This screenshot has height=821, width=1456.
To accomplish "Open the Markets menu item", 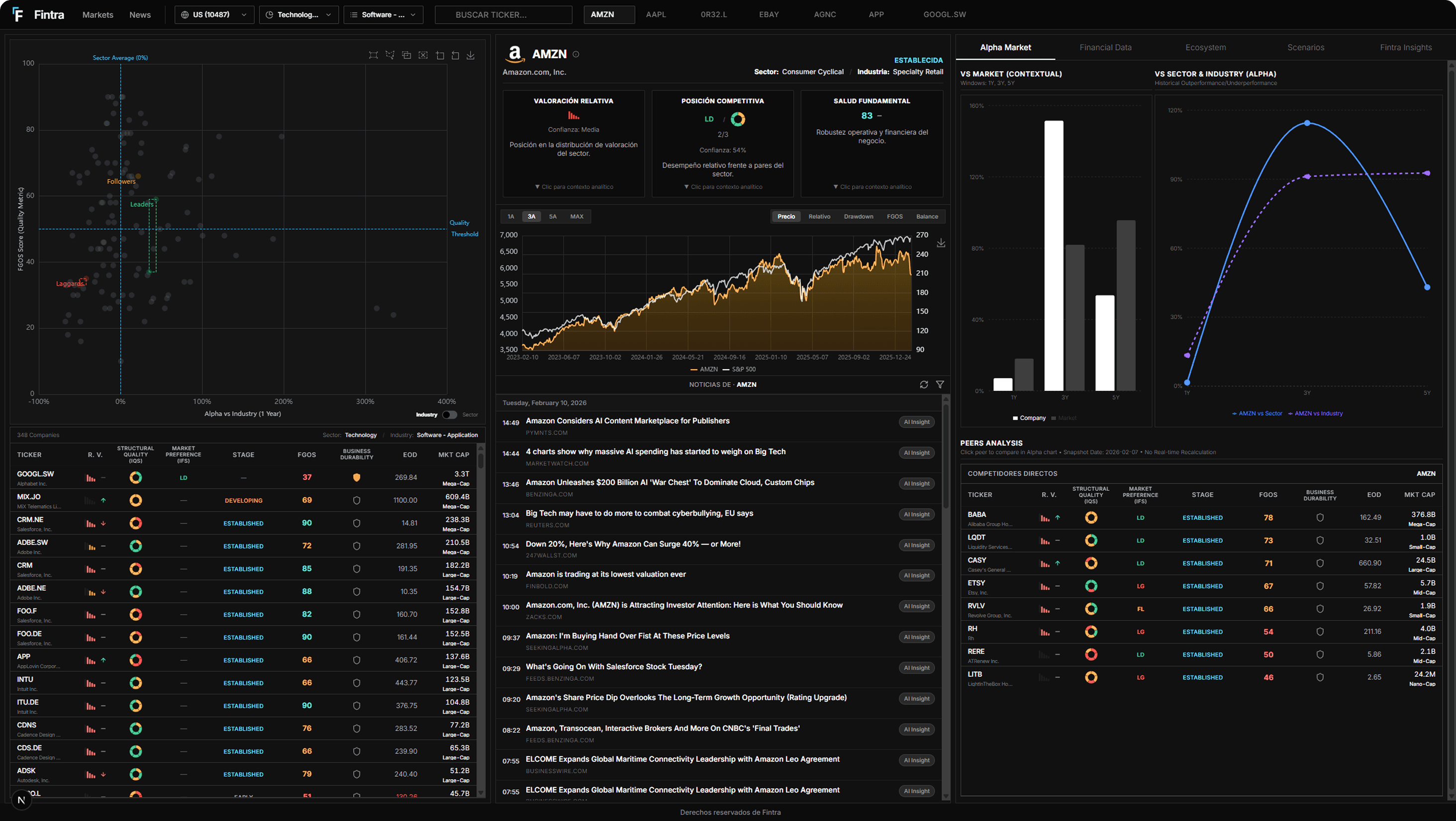I will pos(97,14).
